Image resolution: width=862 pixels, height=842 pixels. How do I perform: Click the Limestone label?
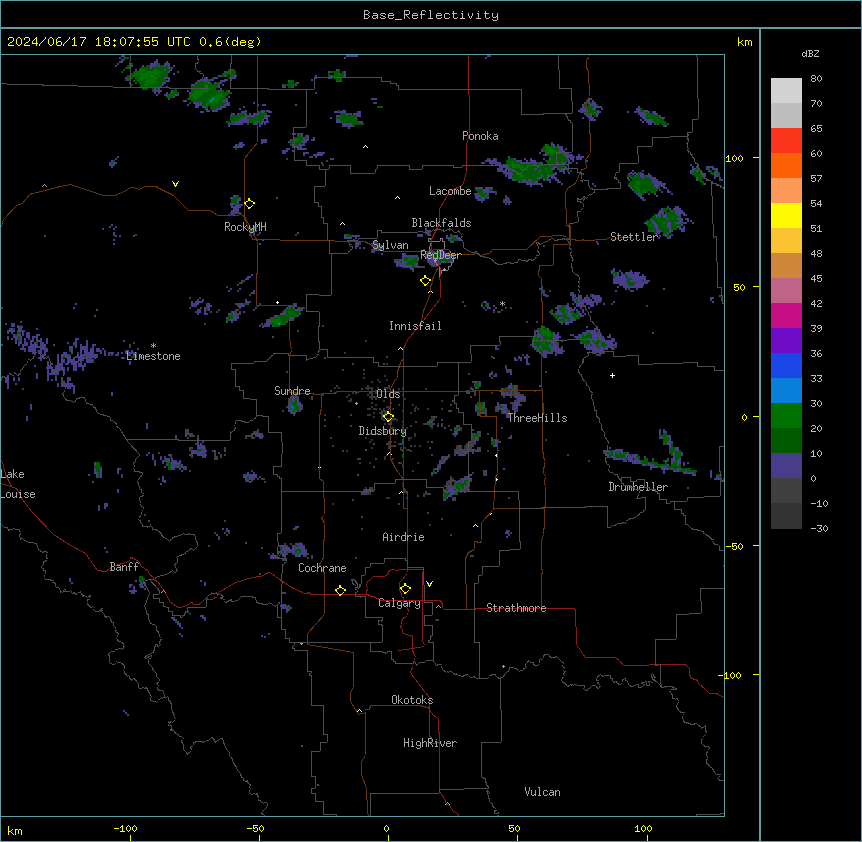[153, 356]
